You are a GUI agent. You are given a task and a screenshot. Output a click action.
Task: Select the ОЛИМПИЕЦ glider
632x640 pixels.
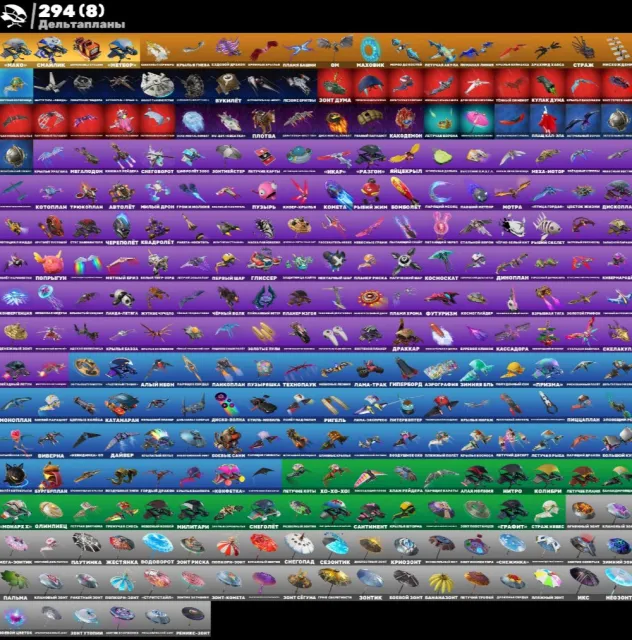(51, 512)
